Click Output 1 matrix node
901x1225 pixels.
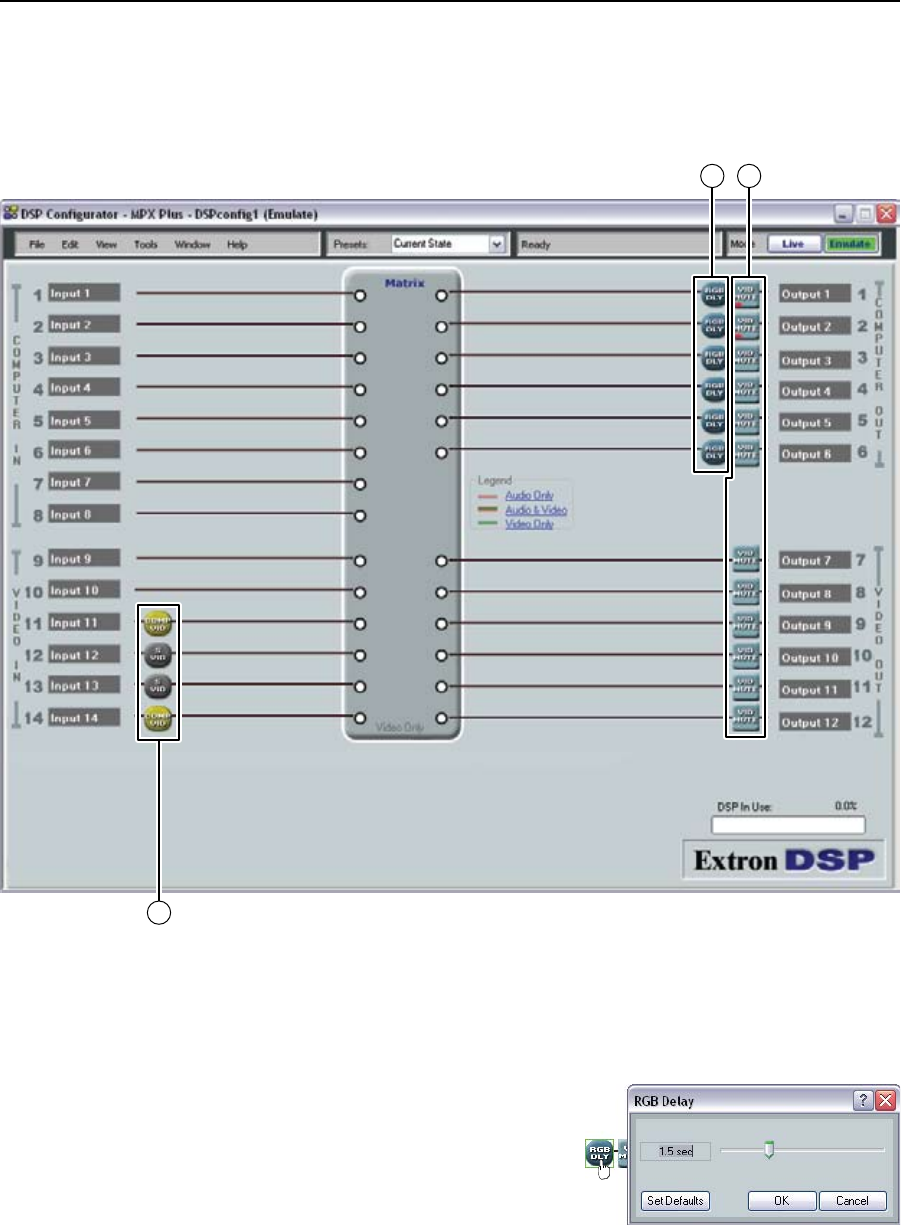click(441, 294)
